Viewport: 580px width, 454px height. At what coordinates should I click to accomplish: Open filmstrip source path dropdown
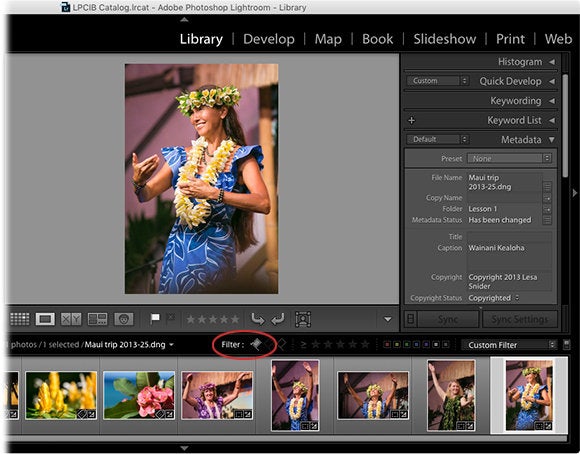pos(172,344)
